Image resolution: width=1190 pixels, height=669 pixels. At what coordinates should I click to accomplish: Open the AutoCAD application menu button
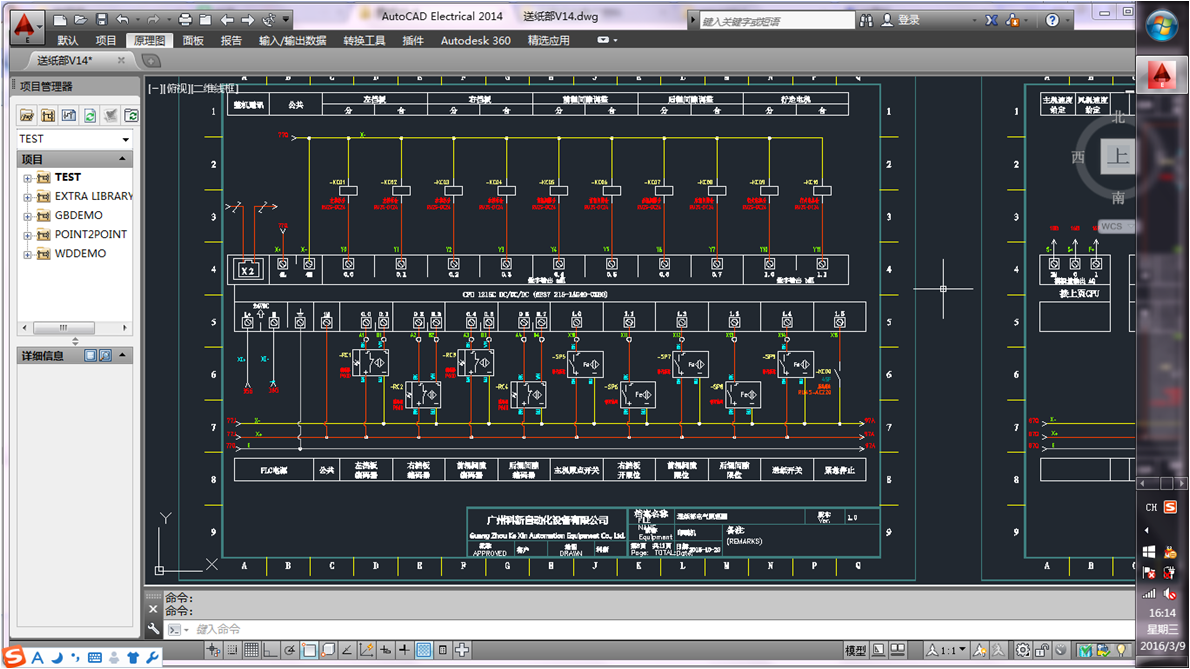[x=27, y=24]
